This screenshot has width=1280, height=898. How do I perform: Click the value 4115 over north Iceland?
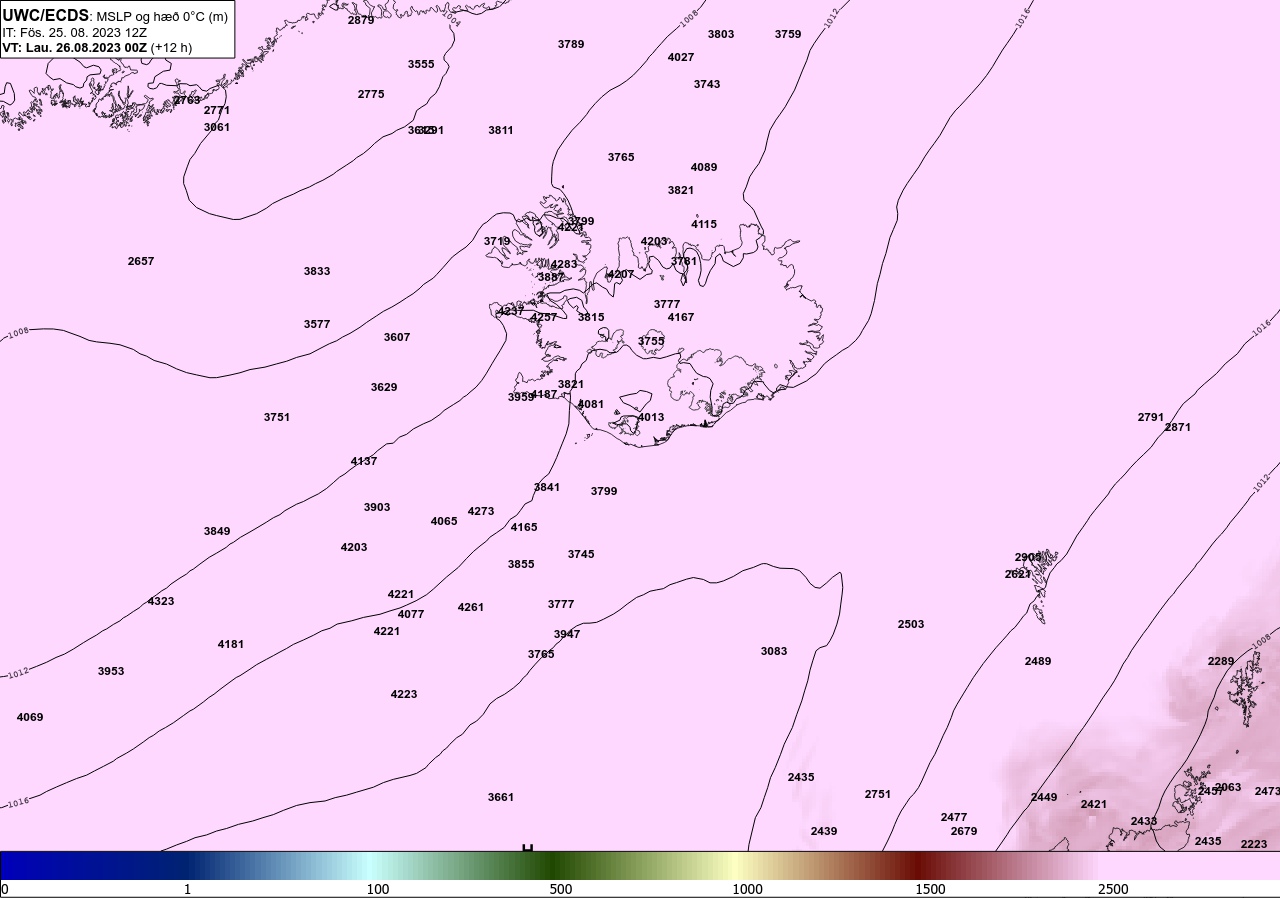click(x=704, y=224)
